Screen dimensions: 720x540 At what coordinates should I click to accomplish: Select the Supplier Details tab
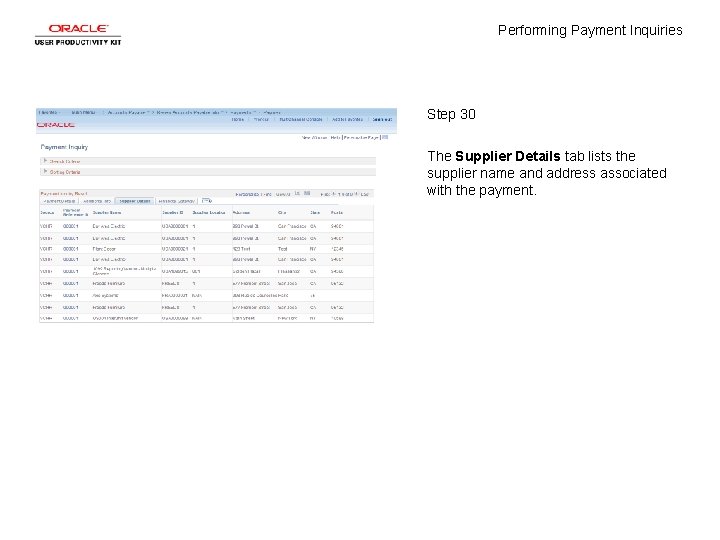pyautogui.click(x=135, y=201)
